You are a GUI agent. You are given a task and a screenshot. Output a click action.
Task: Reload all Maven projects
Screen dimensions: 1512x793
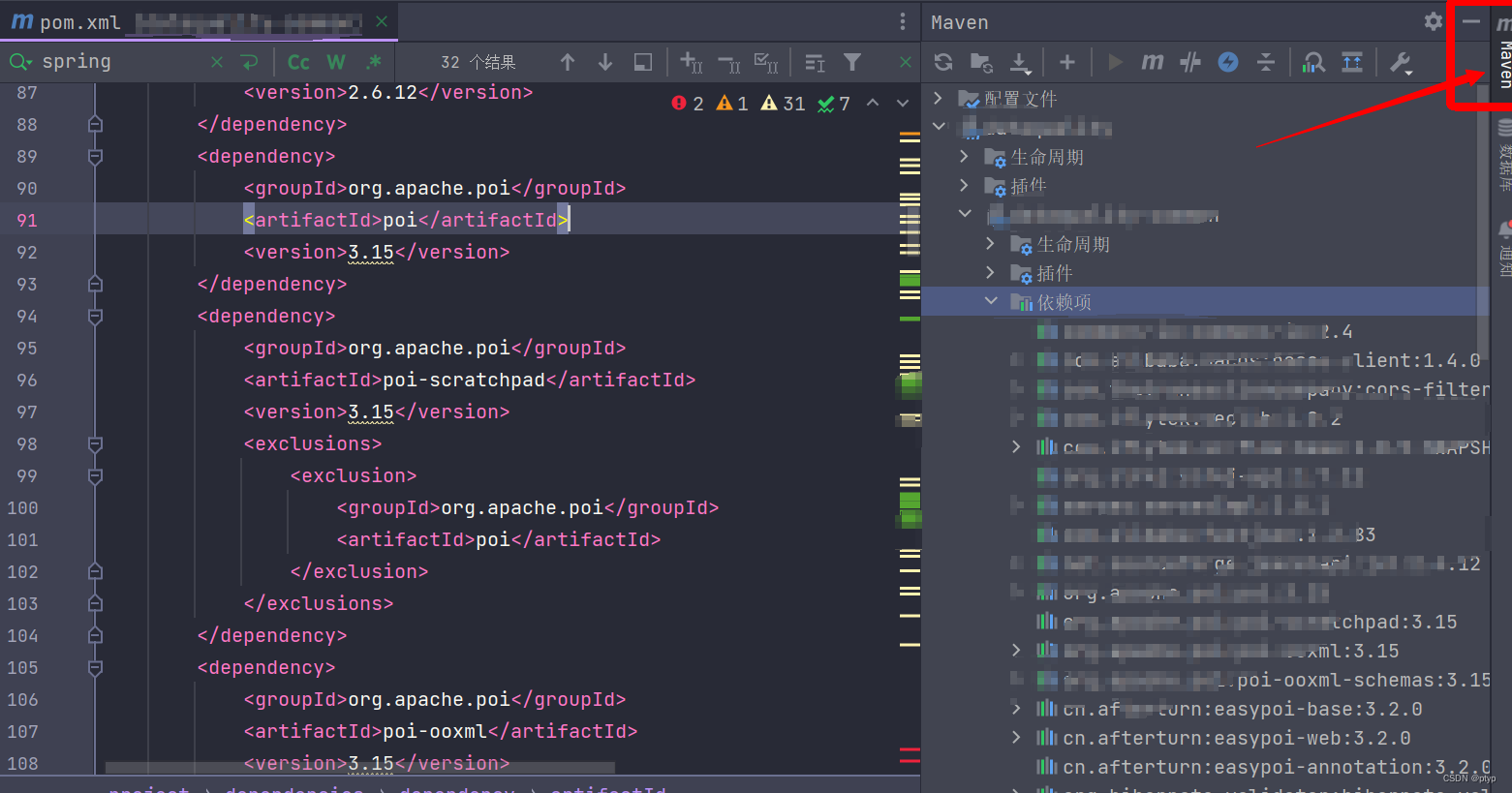[943, 62]
